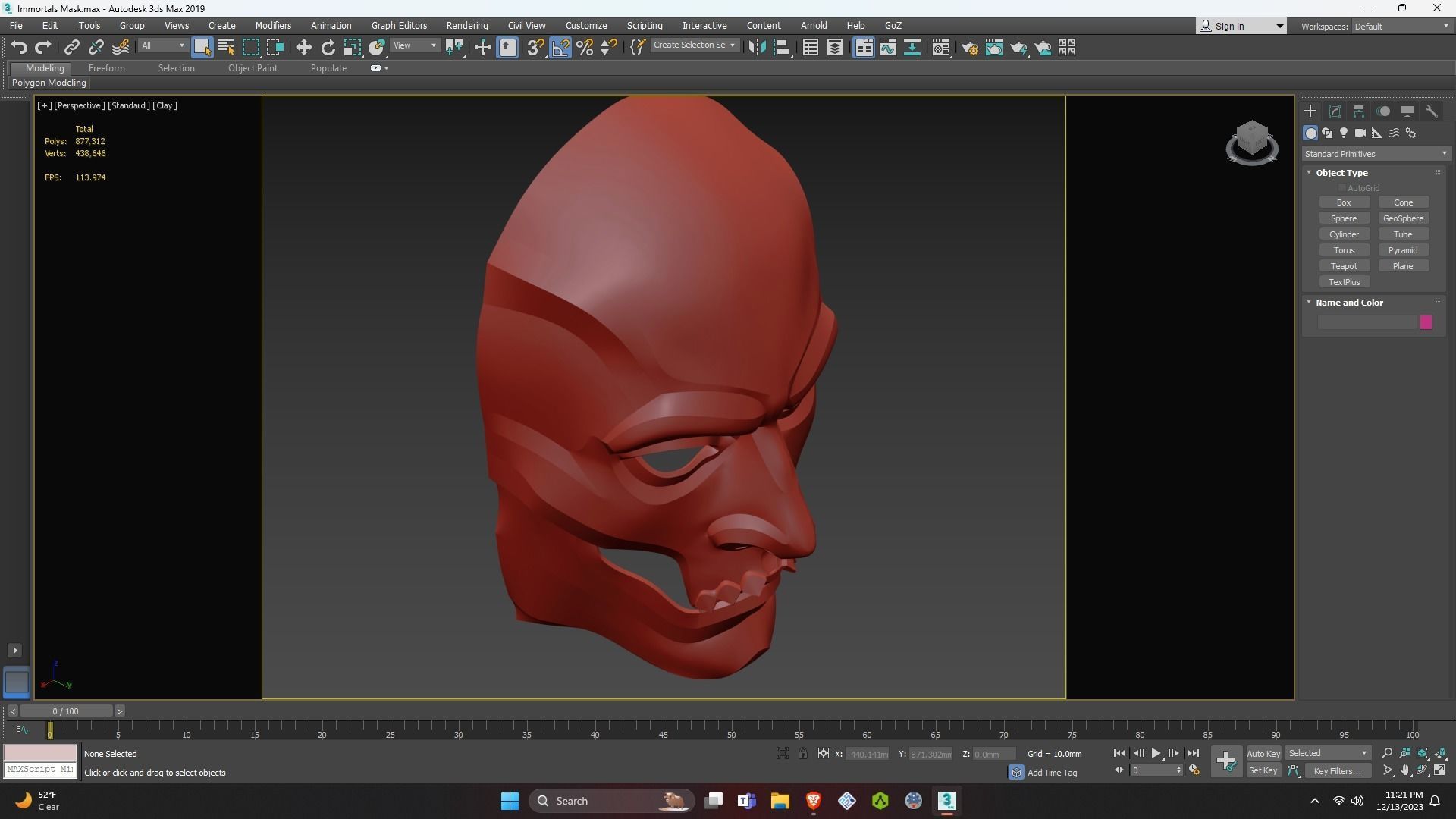1456x819 pixels.
Task: Activate the Select and Link tool
Action: click(x=71, y=48)
